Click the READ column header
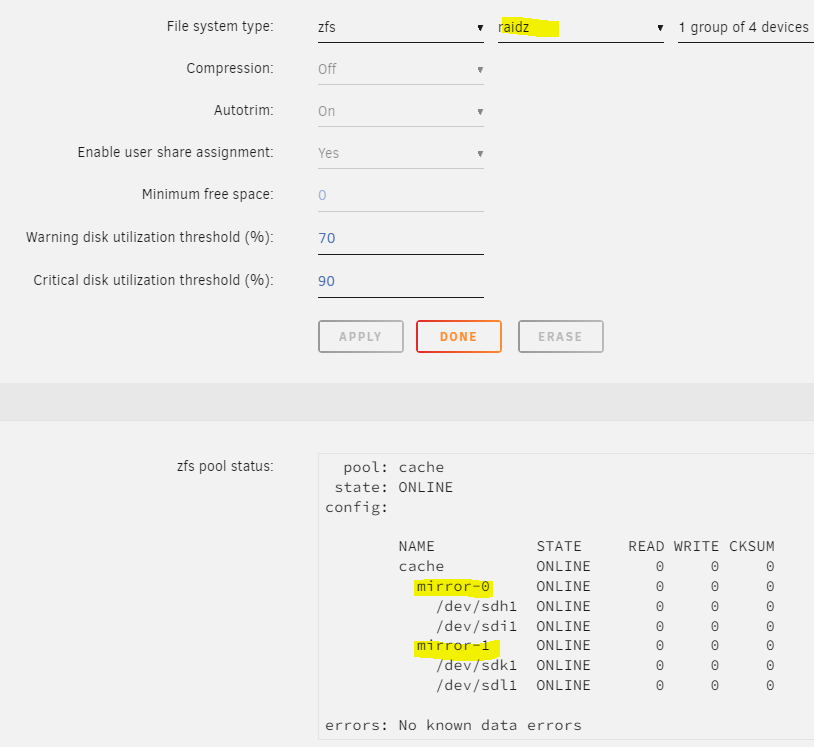This screenshot has height=747, width=814. (x=646, y=546)
